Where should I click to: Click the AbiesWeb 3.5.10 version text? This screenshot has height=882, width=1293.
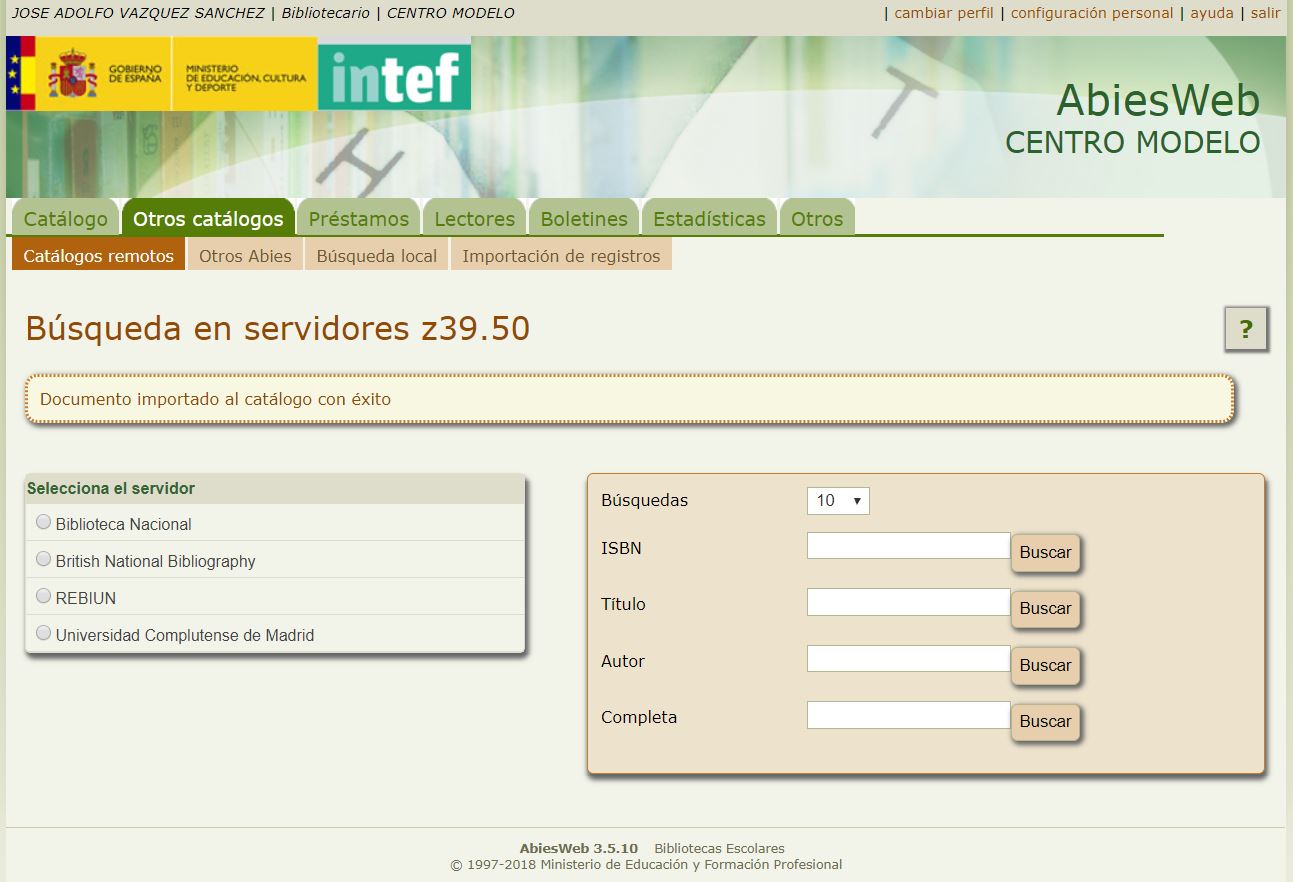(578, 848)
